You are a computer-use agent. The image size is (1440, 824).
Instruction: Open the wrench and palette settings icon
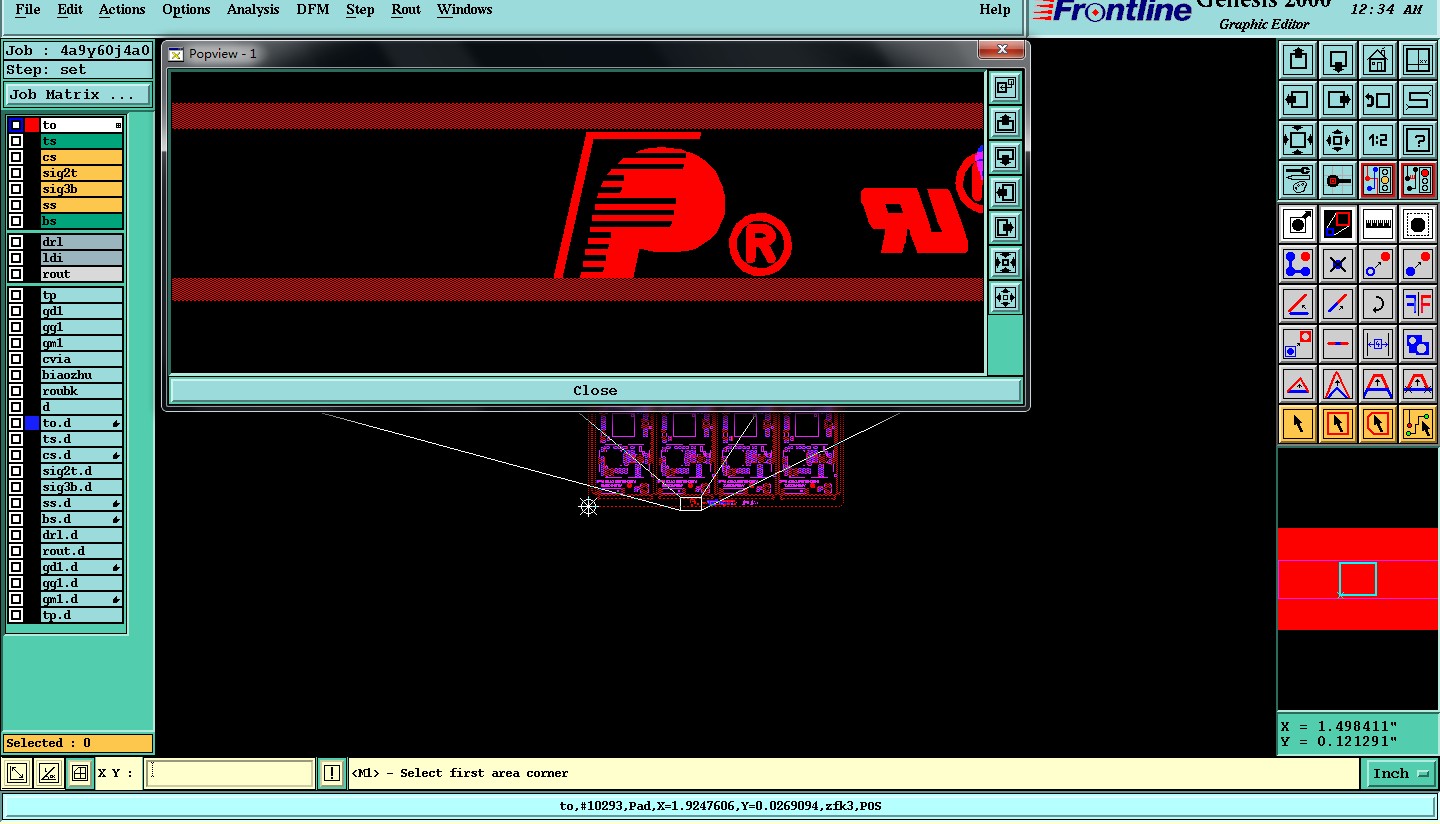pyautogui.click(x=1298, y=180)
